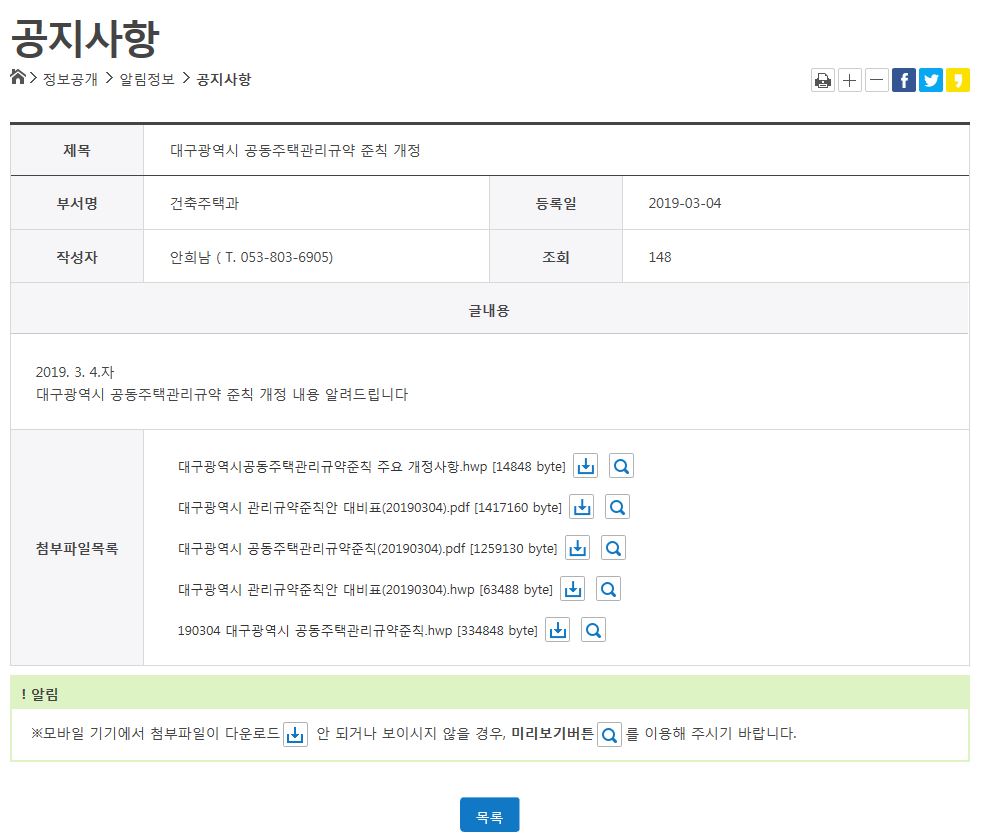Go to 정보공개 breadcrumb link
982x840 pixels.
tap(70, 79)
